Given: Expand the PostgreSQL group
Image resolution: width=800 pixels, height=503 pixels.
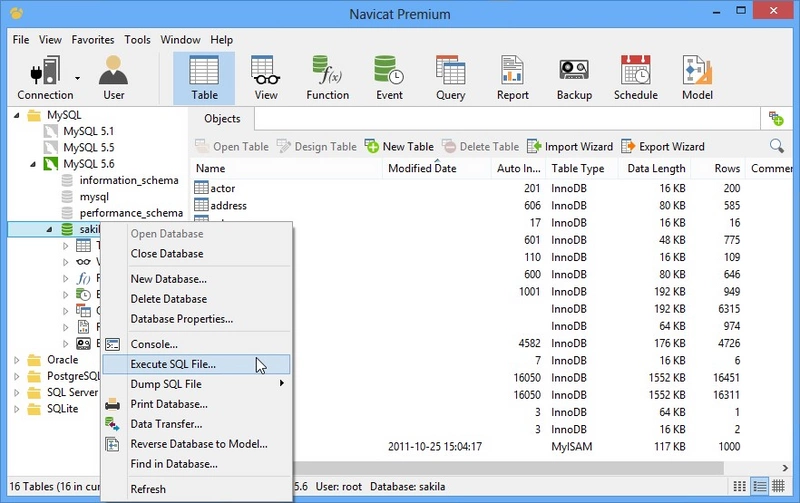Looking at the screenshot, I should 16,376.
